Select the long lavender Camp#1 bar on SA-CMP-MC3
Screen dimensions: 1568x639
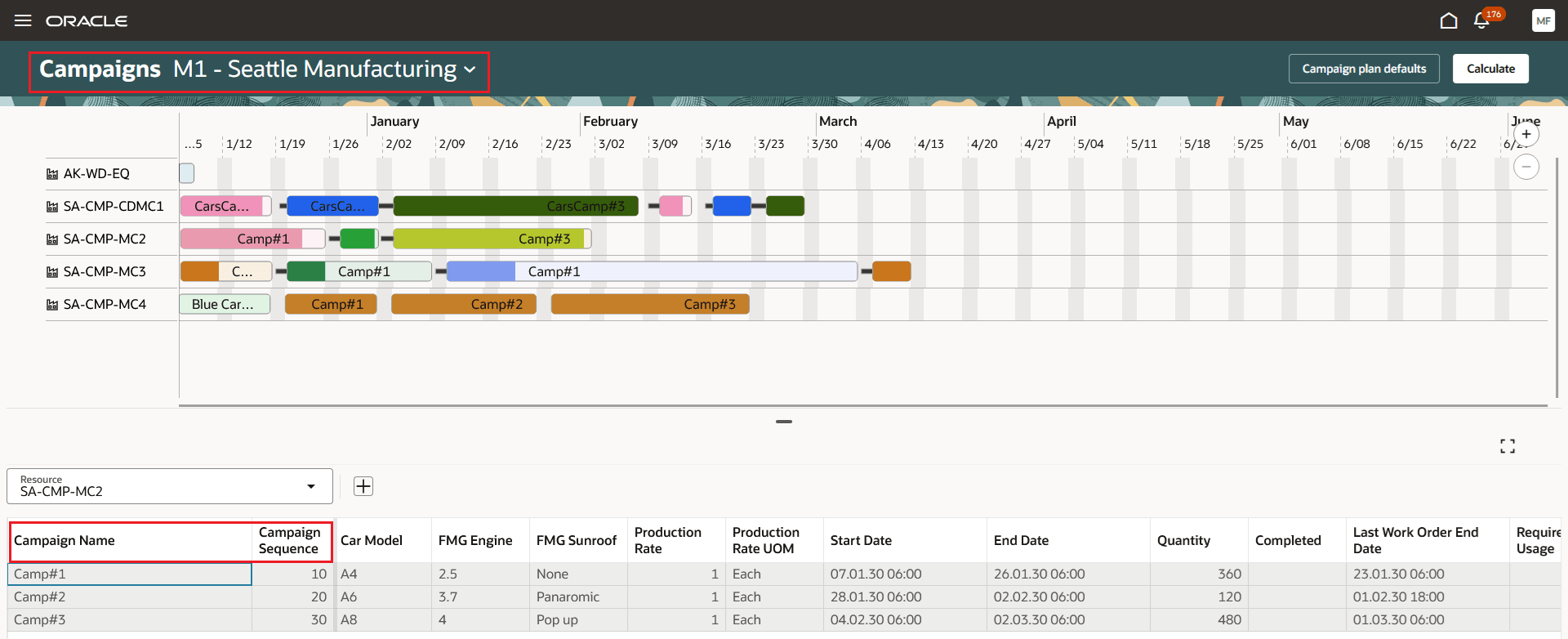(652, 271)
